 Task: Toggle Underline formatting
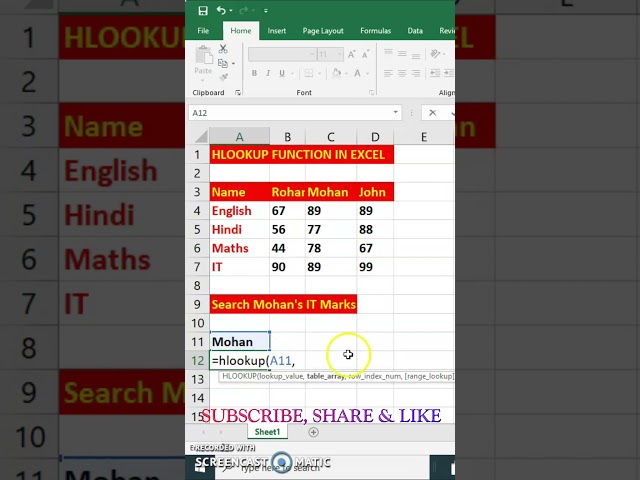click(x=282, y=73)
